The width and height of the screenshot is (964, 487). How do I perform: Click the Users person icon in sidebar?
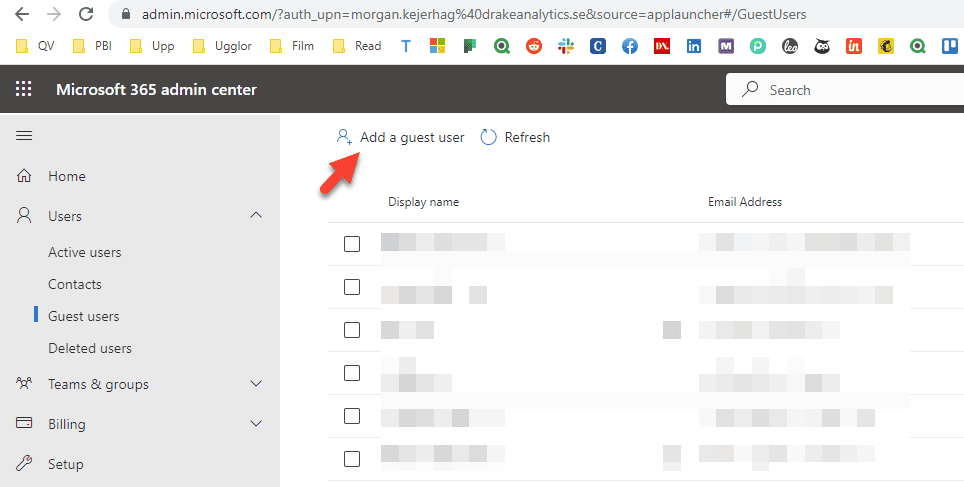(x=24, y=215)
